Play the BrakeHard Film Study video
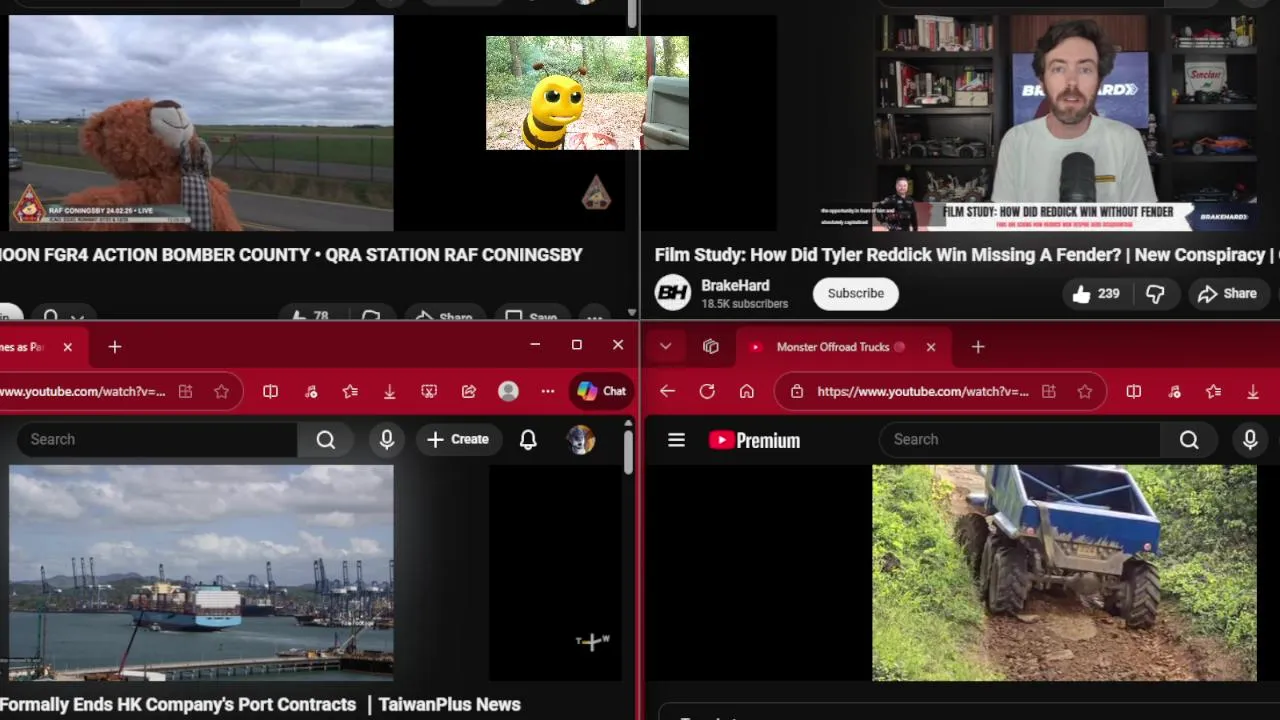Screen dimensions: 1280x720 1064,123
